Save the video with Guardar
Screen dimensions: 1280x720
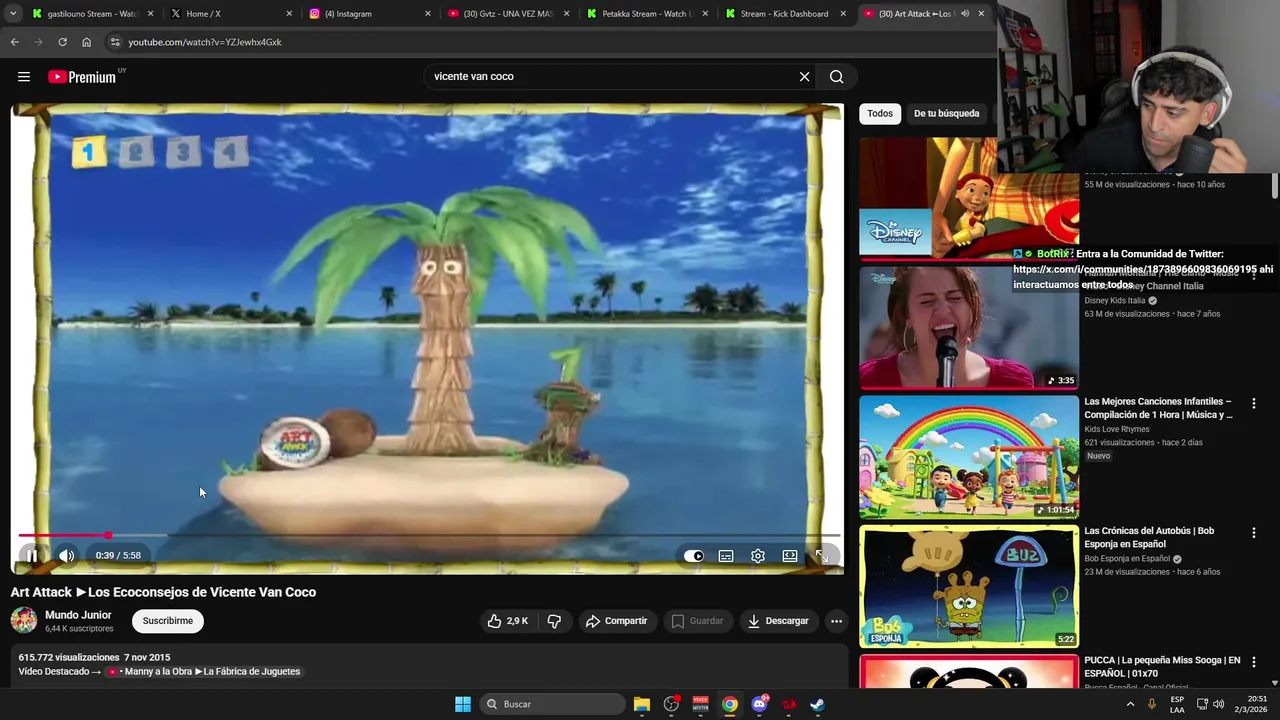[697, 621]
